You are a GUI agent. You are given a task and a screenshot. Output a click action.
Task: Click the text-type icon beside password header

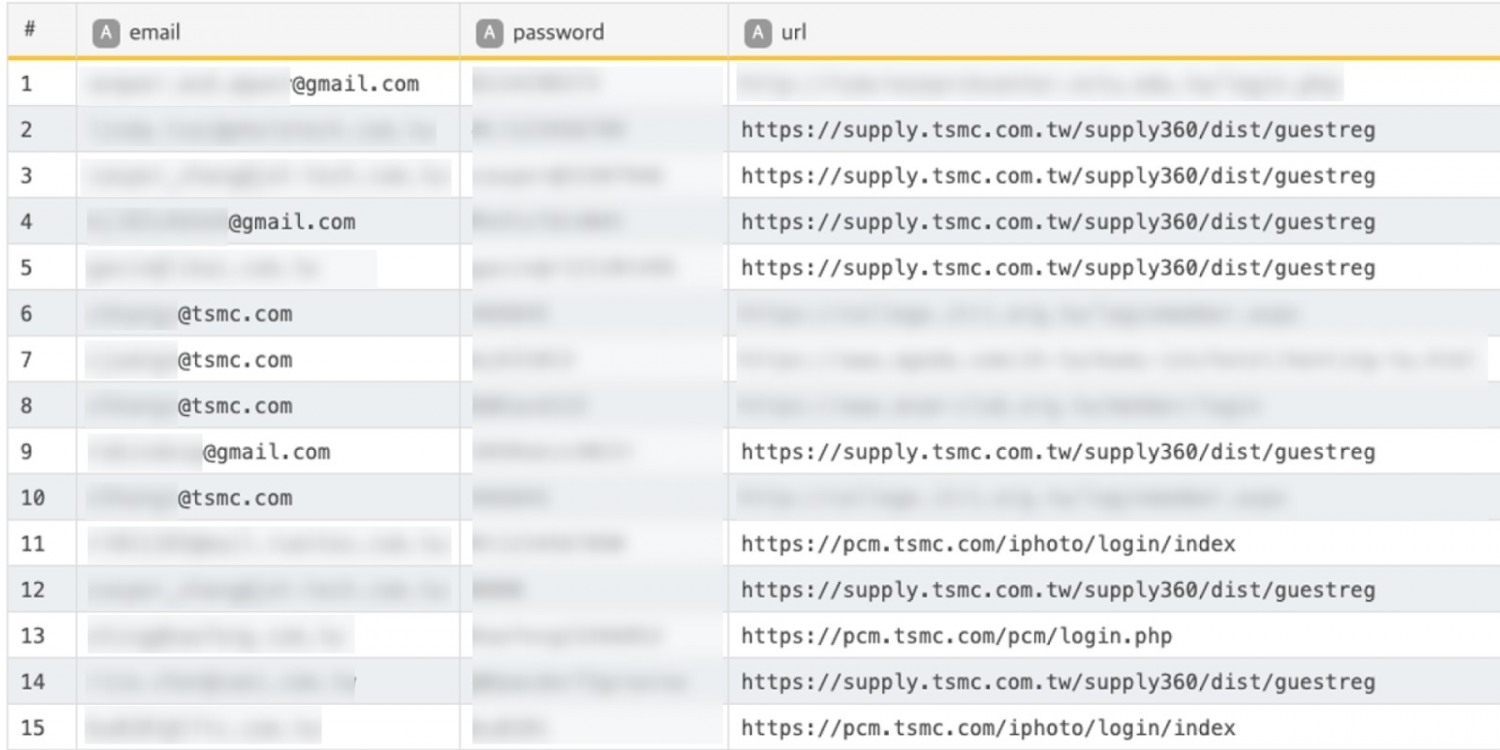point(488,33)
